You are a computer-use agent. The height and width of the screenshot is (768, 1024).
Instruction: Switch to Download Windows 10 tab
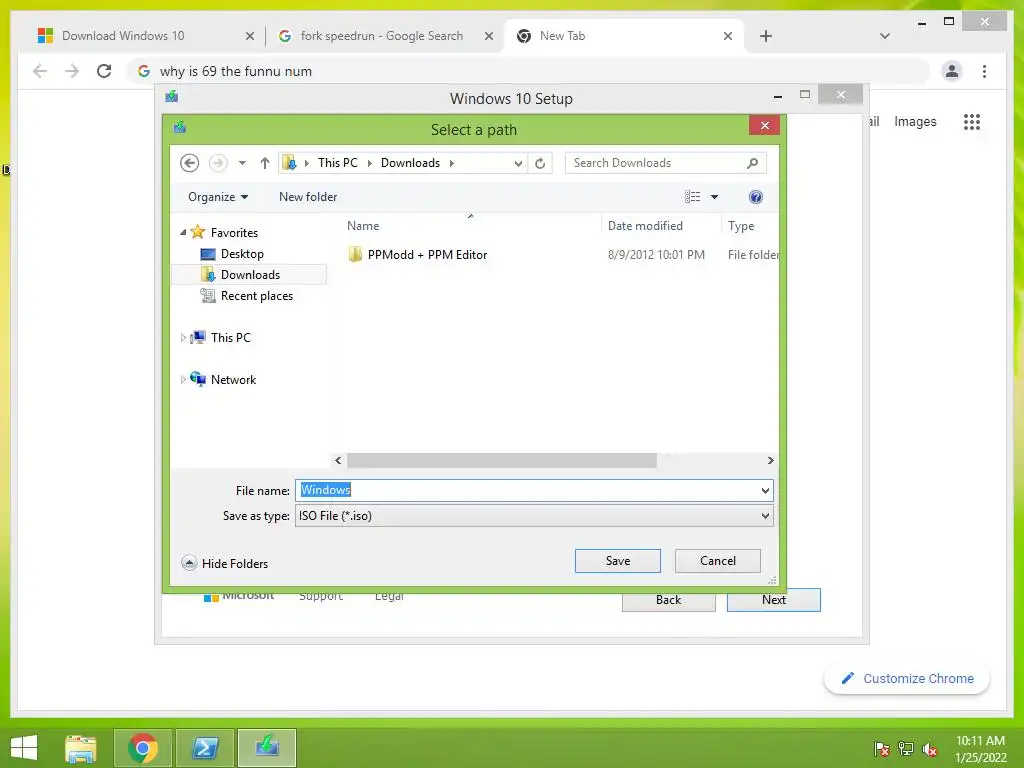coord(123,36)
